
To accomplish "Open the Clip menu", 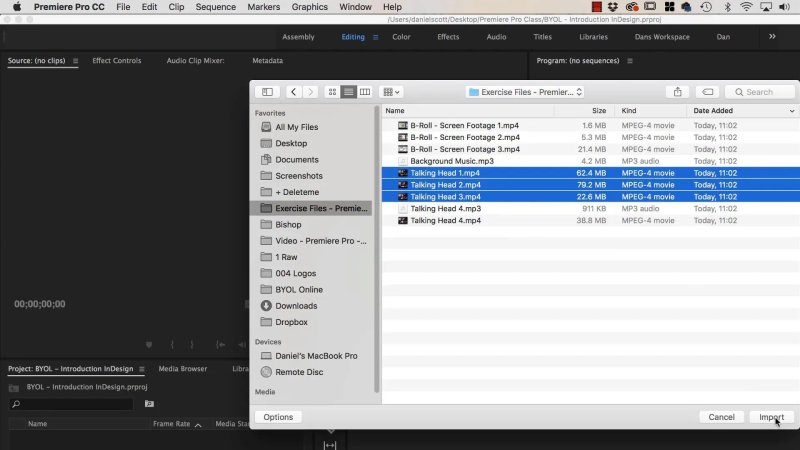I will 176,7.
